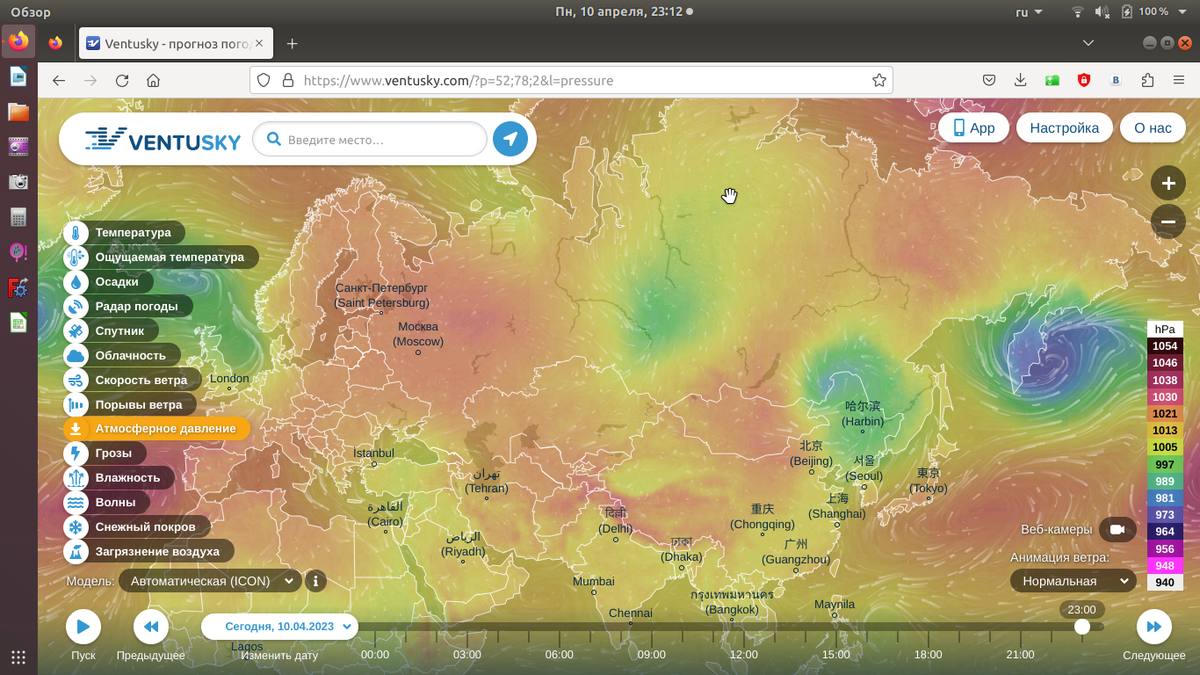Open Firefox downloads panel
Image resolution: width=1200 pixels, height=675 pixels.
coord(1020,80)
